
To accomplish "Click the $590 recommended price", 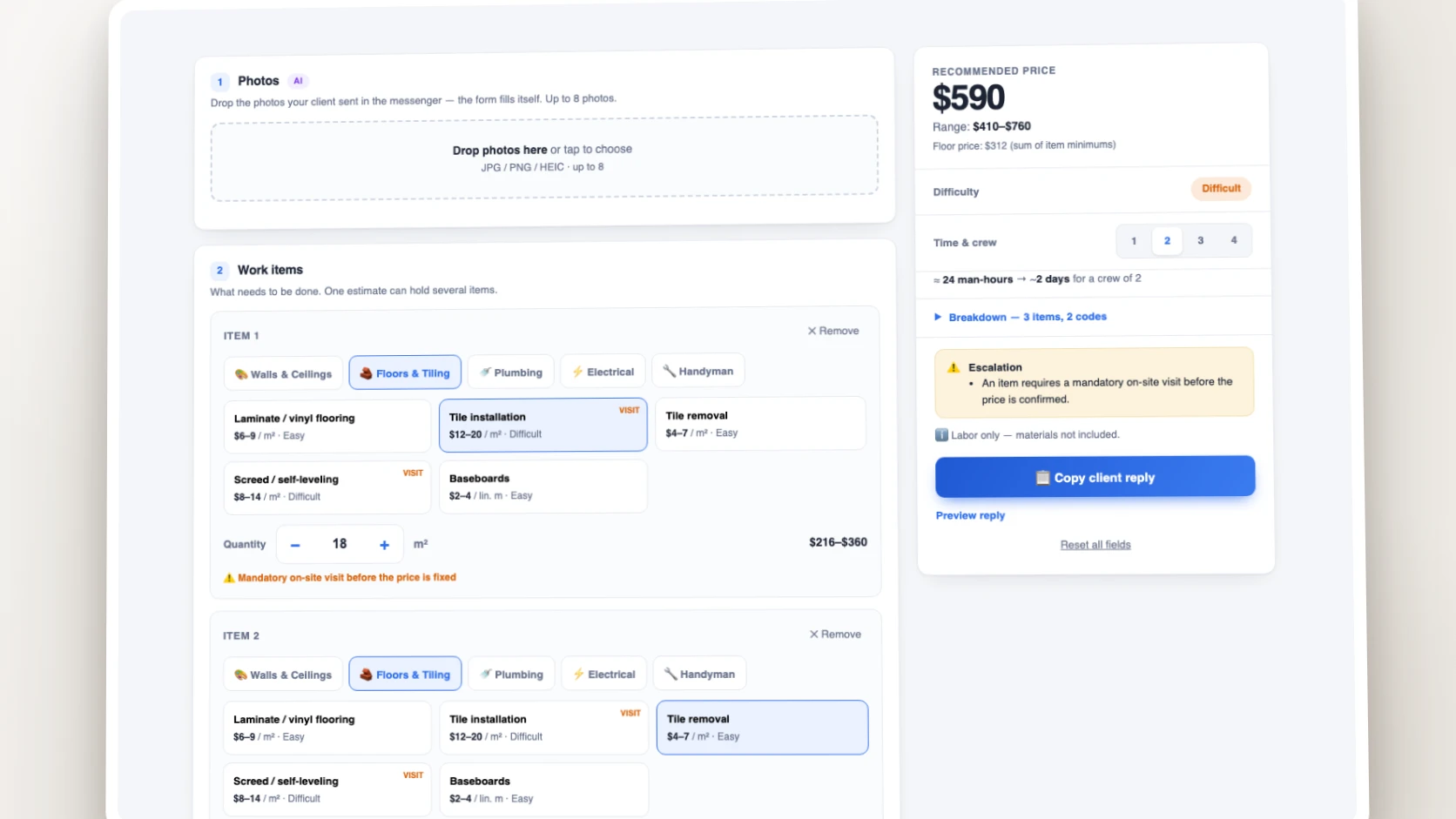I will 968,97.
